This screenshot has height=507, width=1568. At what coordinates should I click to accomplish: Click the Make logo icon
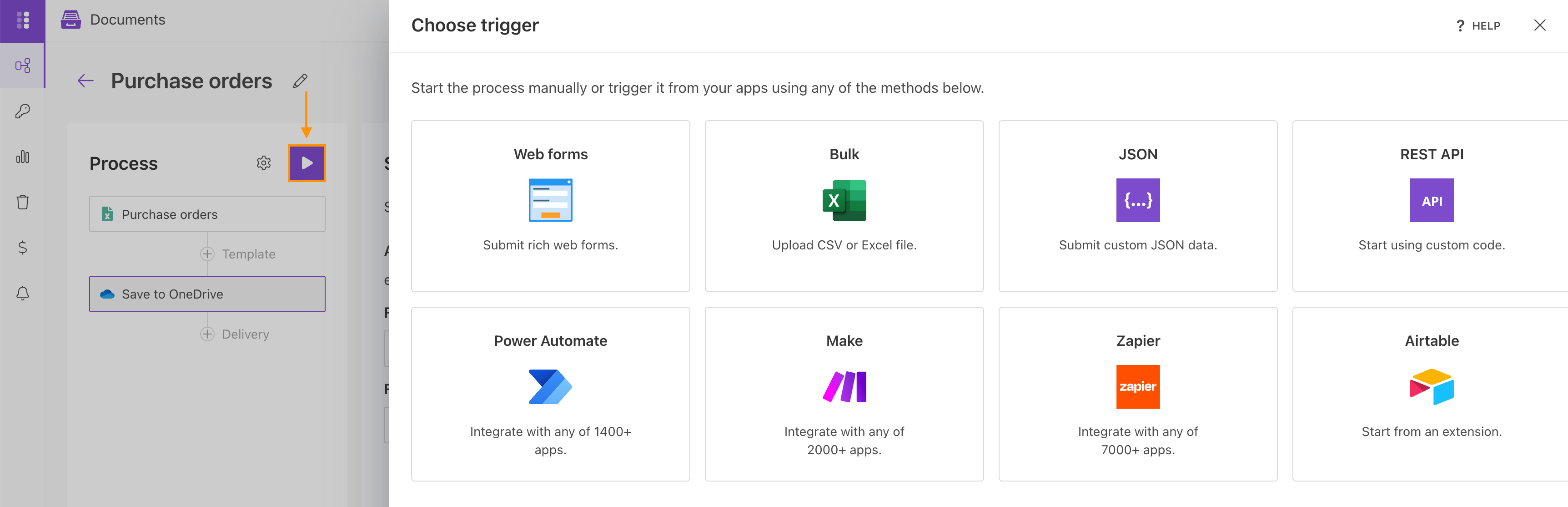(844, 386)
